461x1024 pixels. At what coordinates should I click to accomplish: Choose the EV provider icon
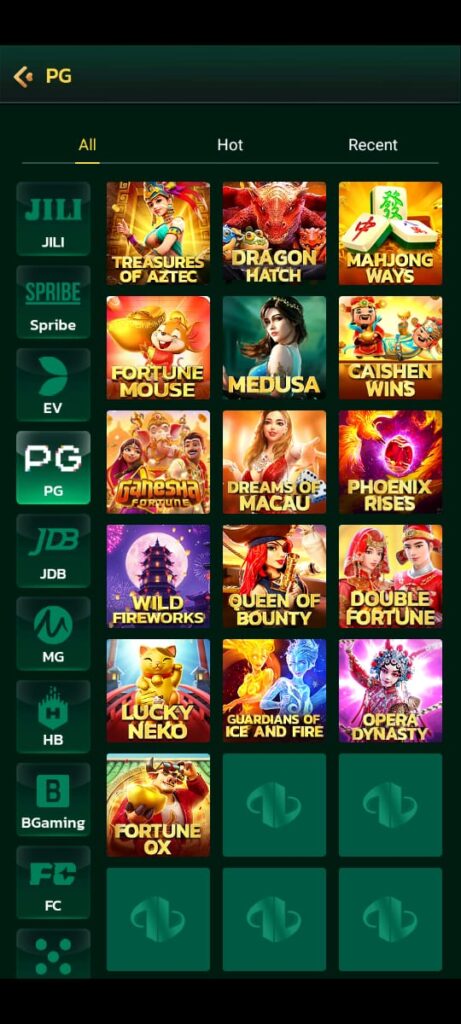[x=53, y=385]
